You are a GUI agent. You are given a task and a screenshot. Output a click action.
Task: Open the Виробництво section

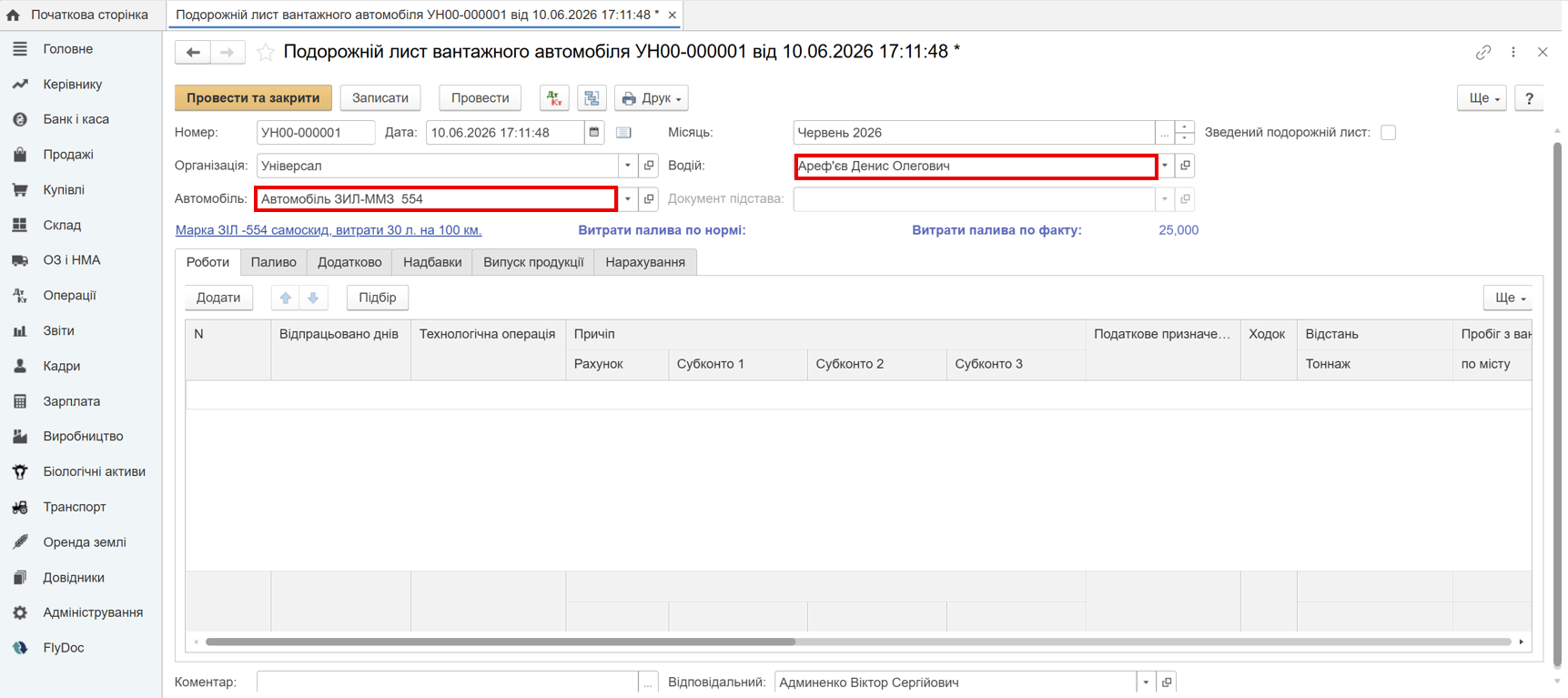(83, 437)
